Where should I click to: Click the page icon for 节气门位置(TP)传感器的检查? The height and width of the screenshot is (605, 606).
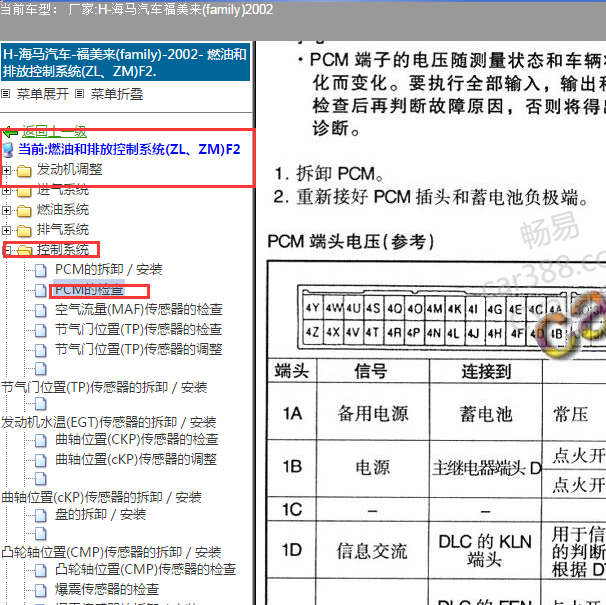[x=41, y=330]
